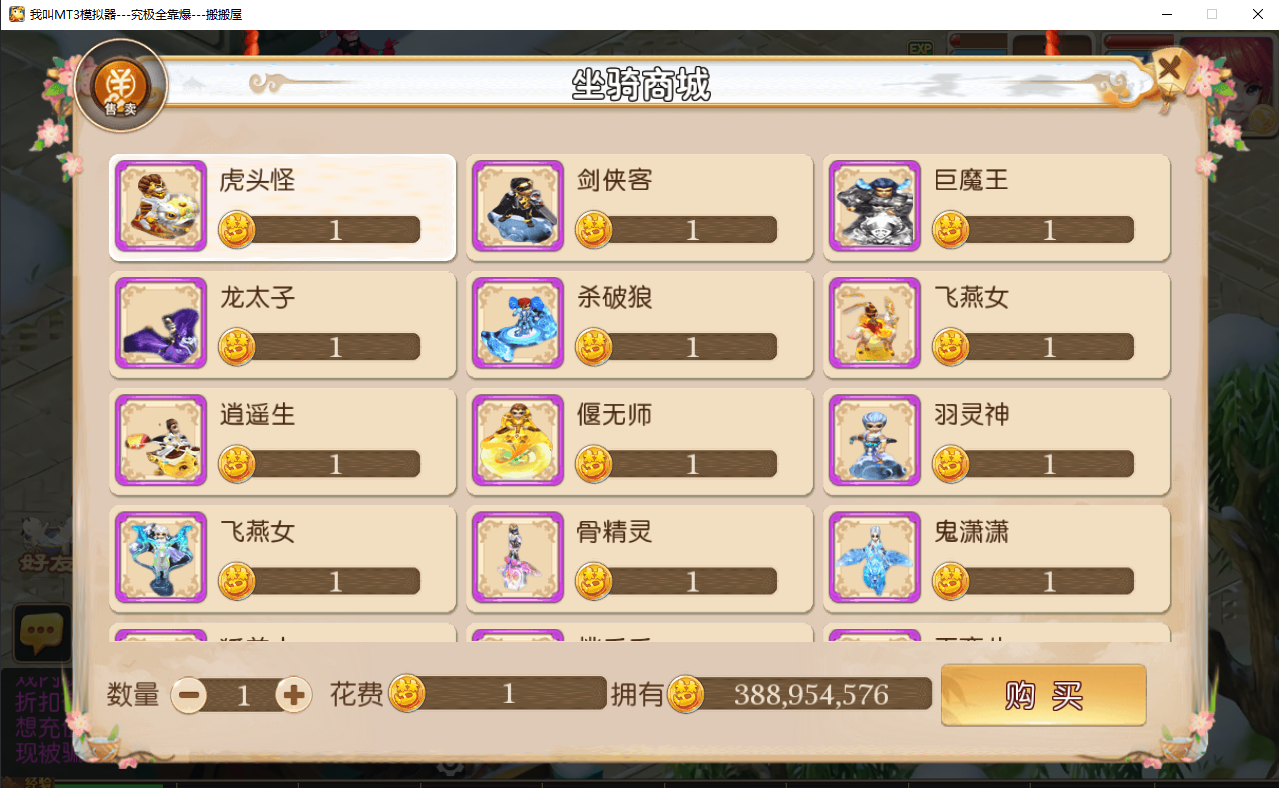The image size is (1279, 788).
Task: Select the 飞燕女 mount in second row
Action: 875,324
